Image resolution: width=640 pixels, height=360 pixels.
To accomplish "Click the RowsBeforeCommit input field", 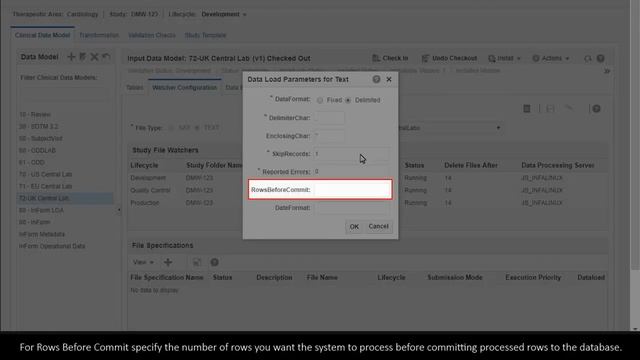I will coord(351,190).
